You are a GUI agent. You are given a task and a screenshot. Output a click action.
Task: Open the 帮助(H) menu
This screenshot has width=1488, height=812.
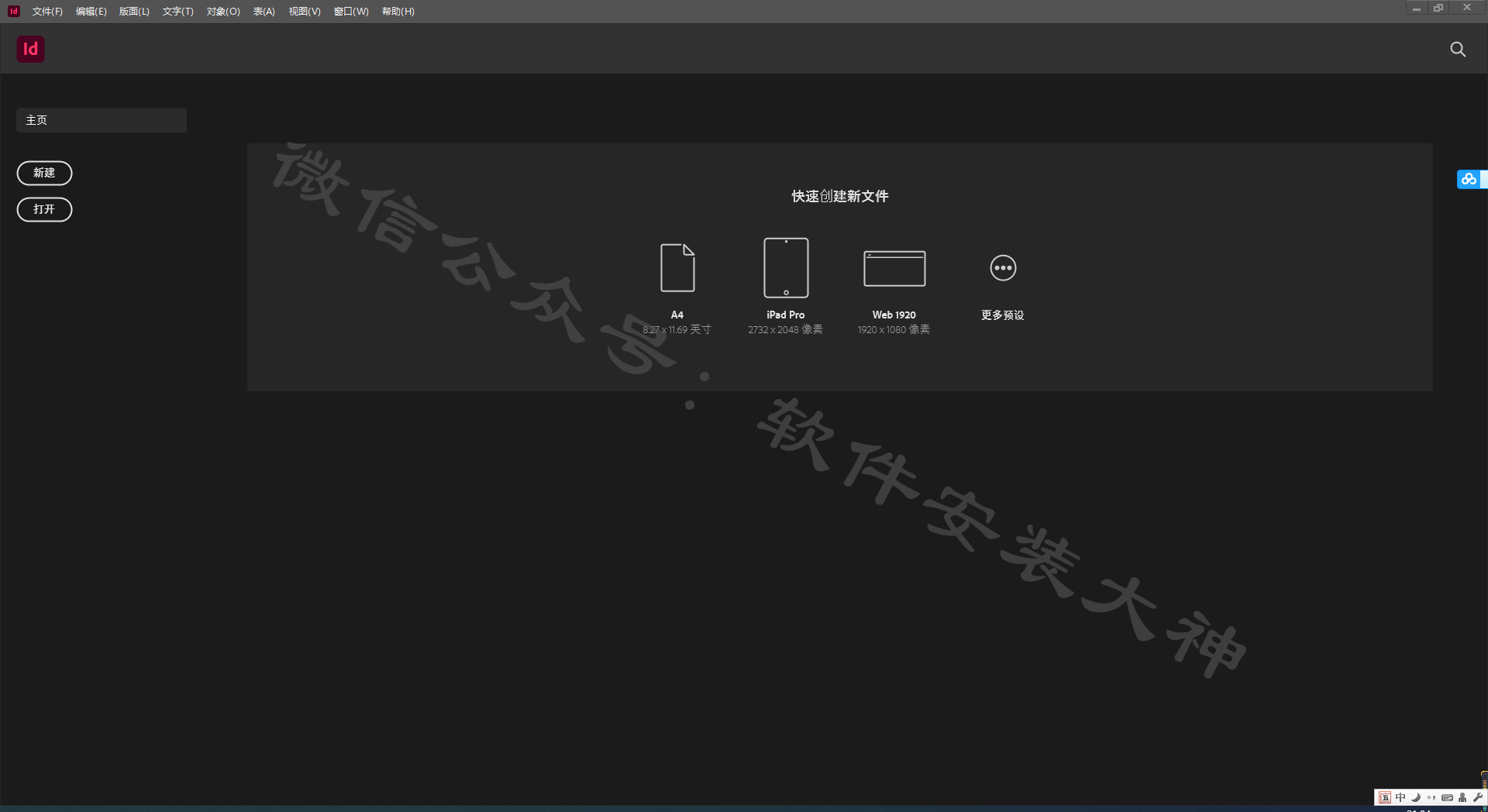pos(398,12)
